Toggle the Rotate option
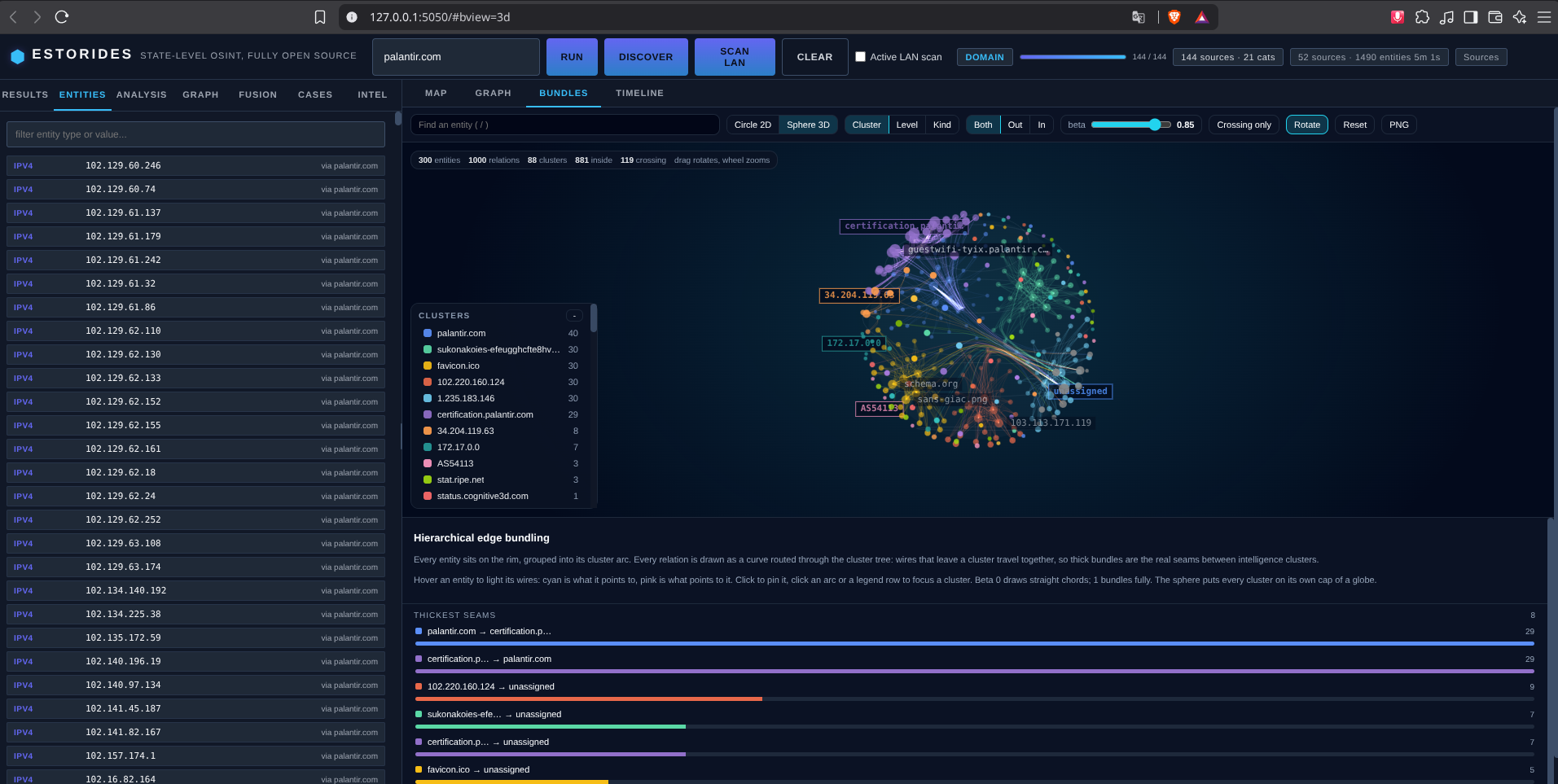Screen dimensions: 1558x784 (1306, 125)
